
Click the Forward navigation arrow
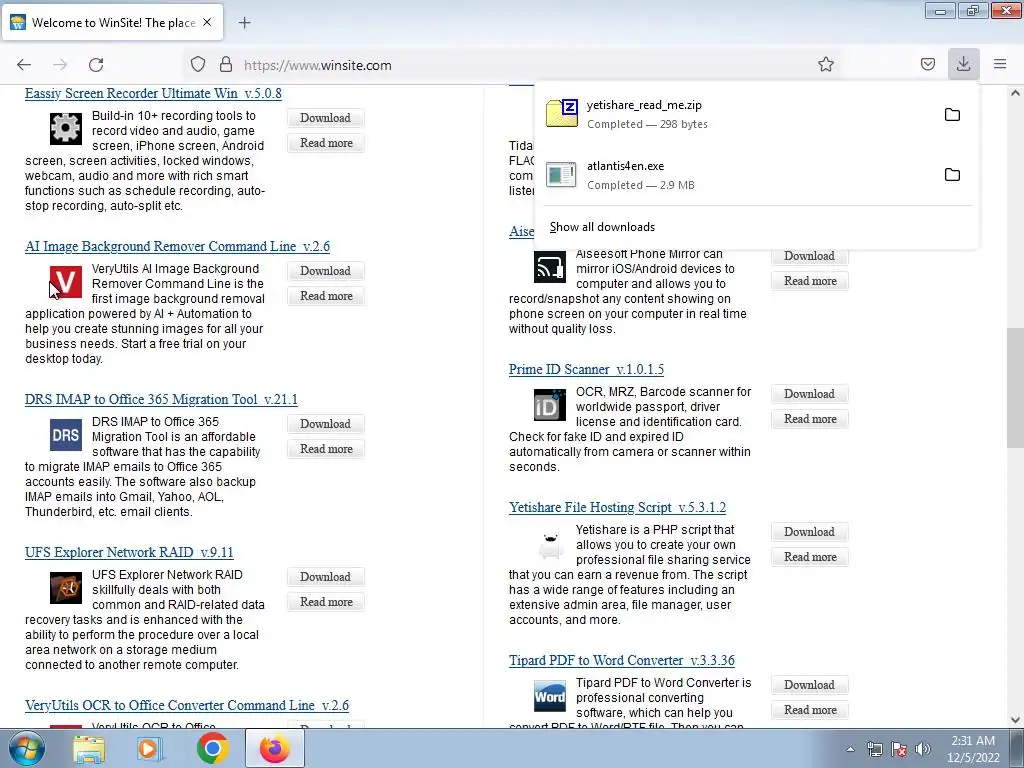click(x=60, y=65)
